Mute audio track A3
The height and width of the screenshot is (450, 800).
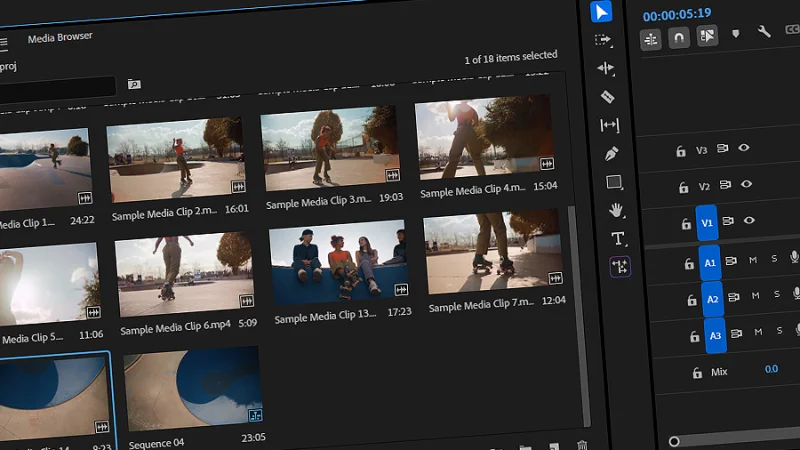(x=758, y=332)
